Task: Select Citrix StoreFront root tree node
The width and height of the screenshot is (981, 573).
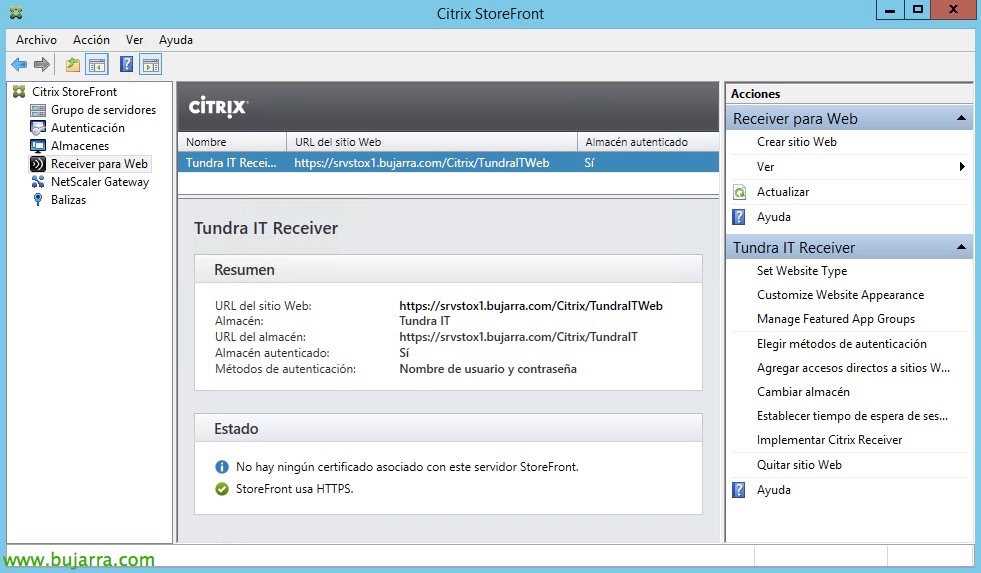Action: pos(74,92)
